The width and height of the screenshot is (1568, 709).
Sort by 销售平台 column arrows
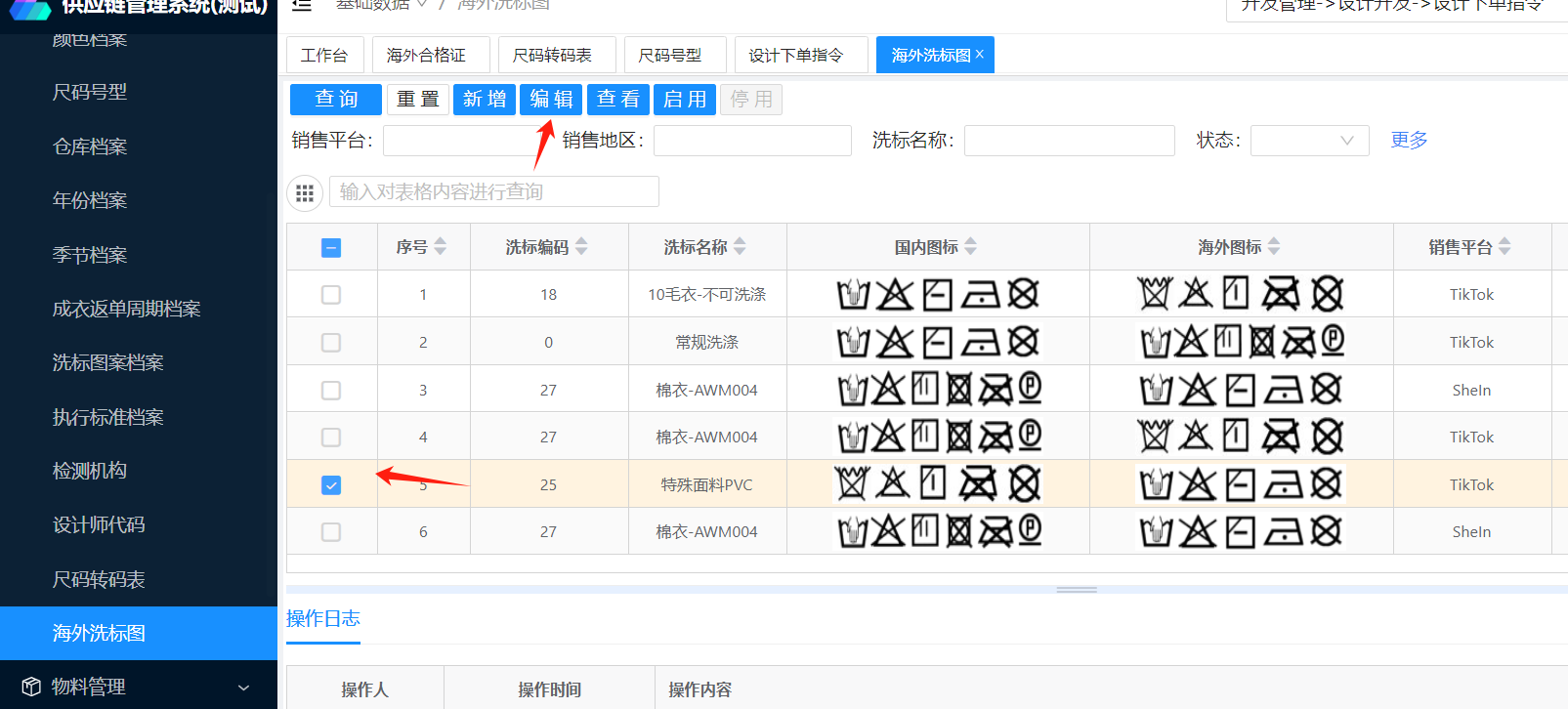pos(1504,247)
